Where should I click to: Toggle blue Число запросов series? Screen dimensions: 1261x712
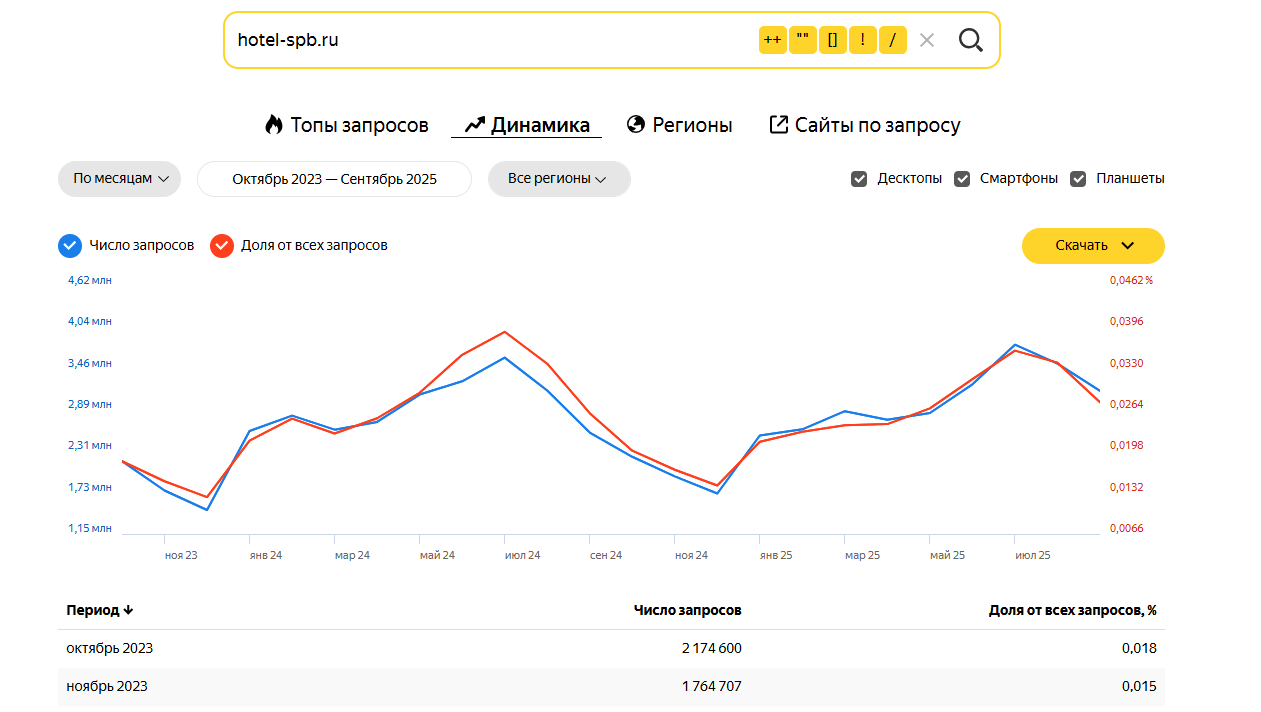click(69, 245)
